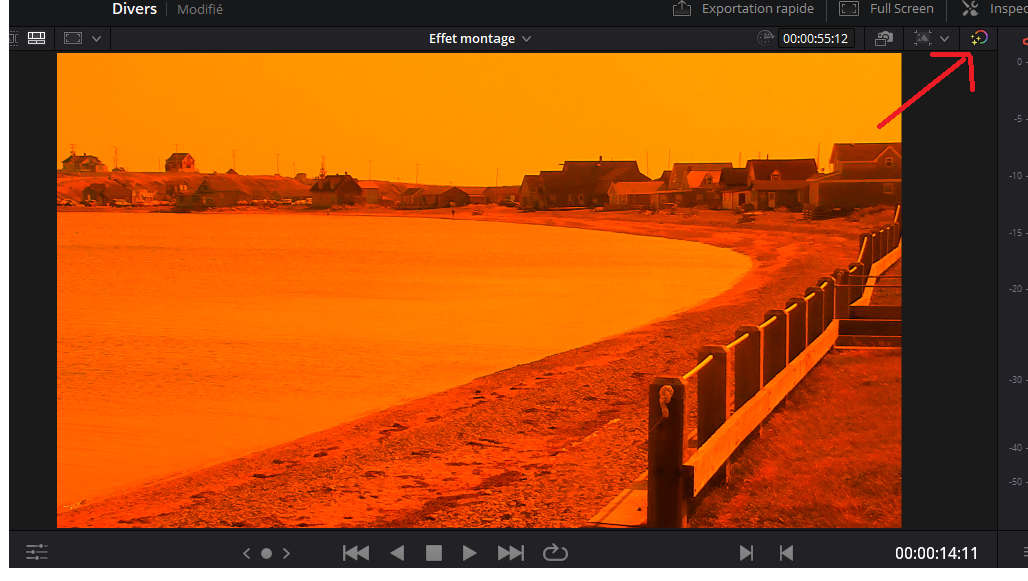Stop playback
The height and width of the screenshot is (581, 1028).
[434, 553]
